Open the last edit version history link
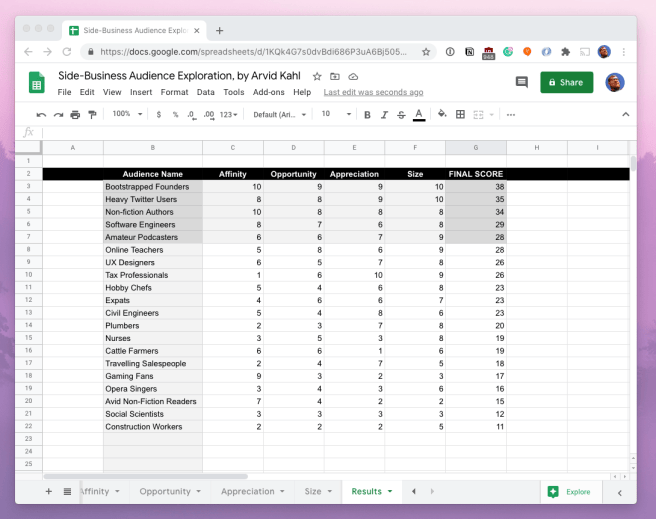This screenshot has height=519, width=656. [373, 92]
